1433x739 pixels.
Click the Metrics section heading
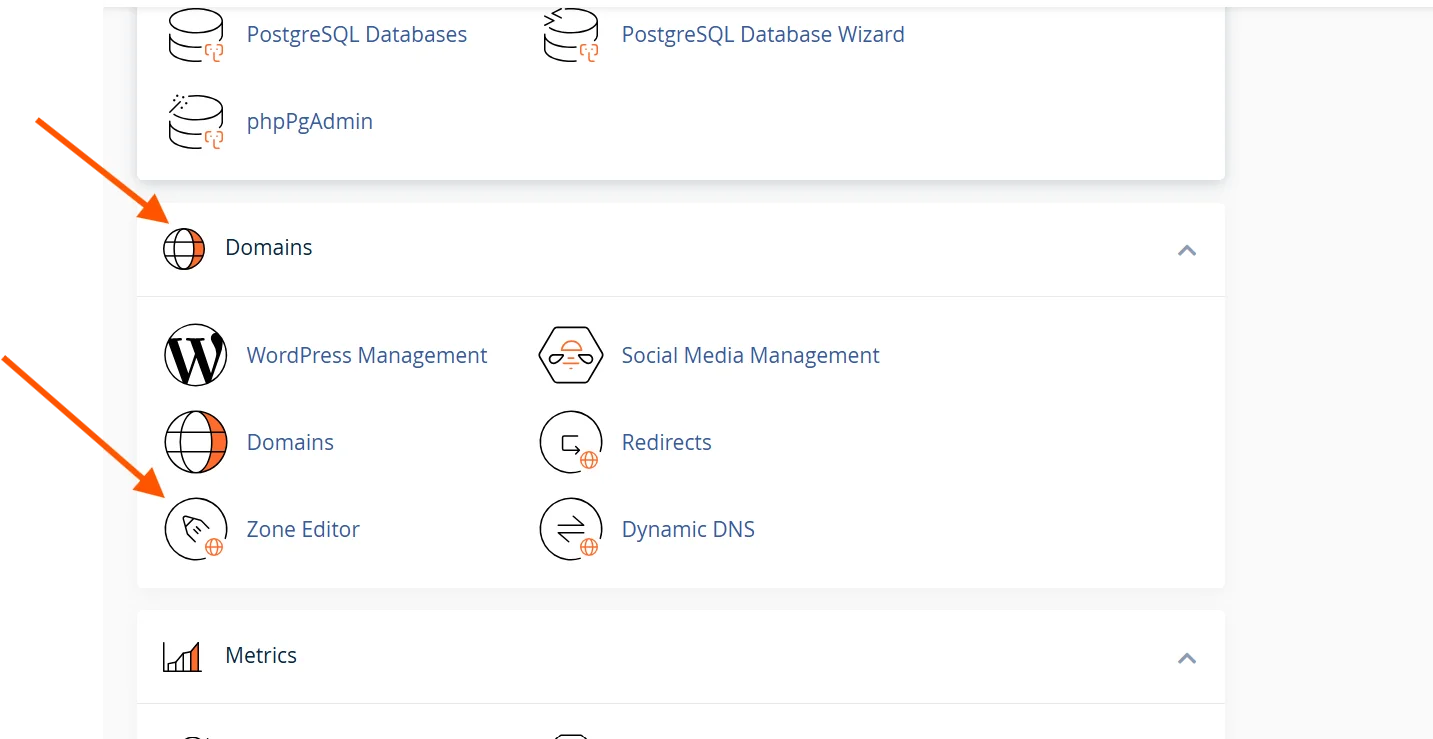point(261,655)
